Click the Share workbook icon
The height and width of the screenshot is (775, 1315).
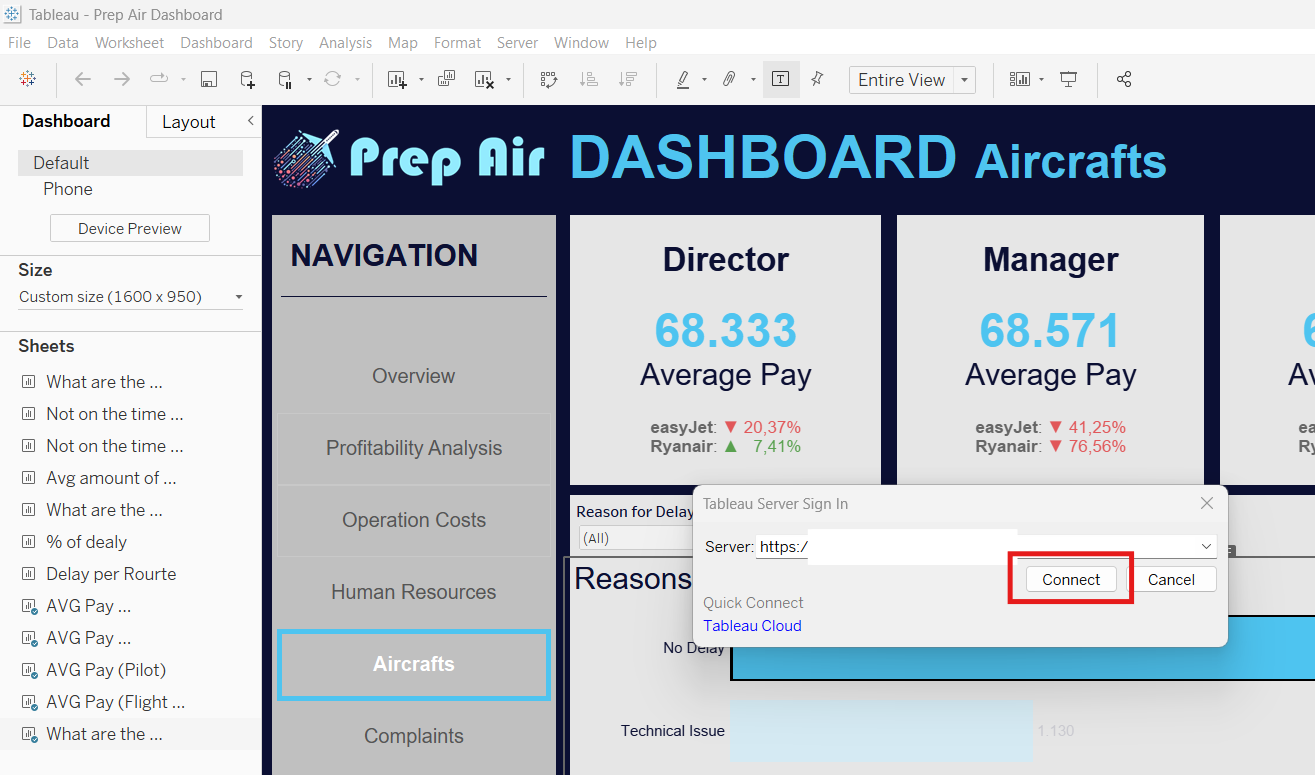coord(1124,79)
